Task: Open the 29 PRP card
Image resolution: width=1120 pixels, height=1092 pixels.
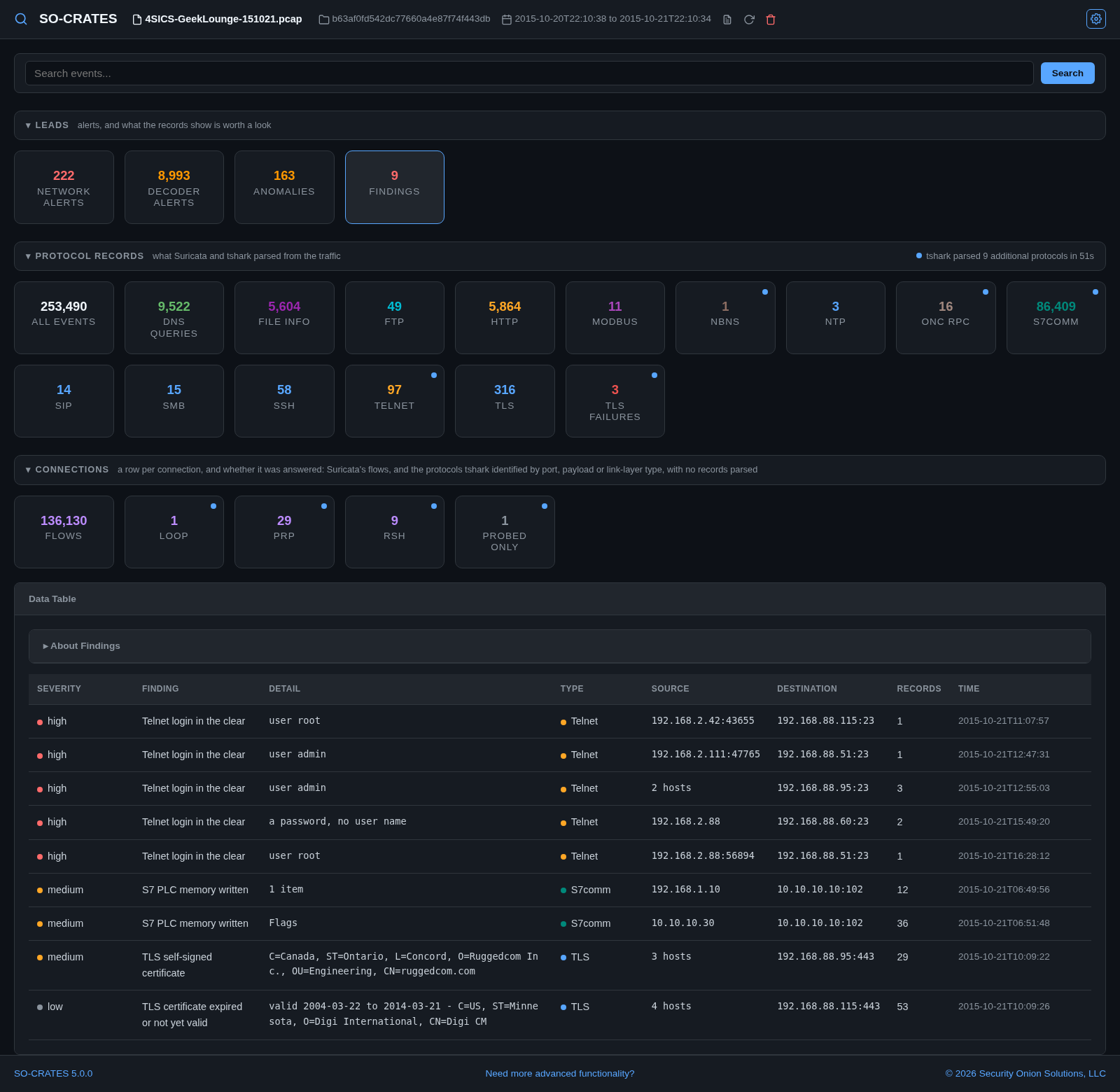Action: point(284,532)
